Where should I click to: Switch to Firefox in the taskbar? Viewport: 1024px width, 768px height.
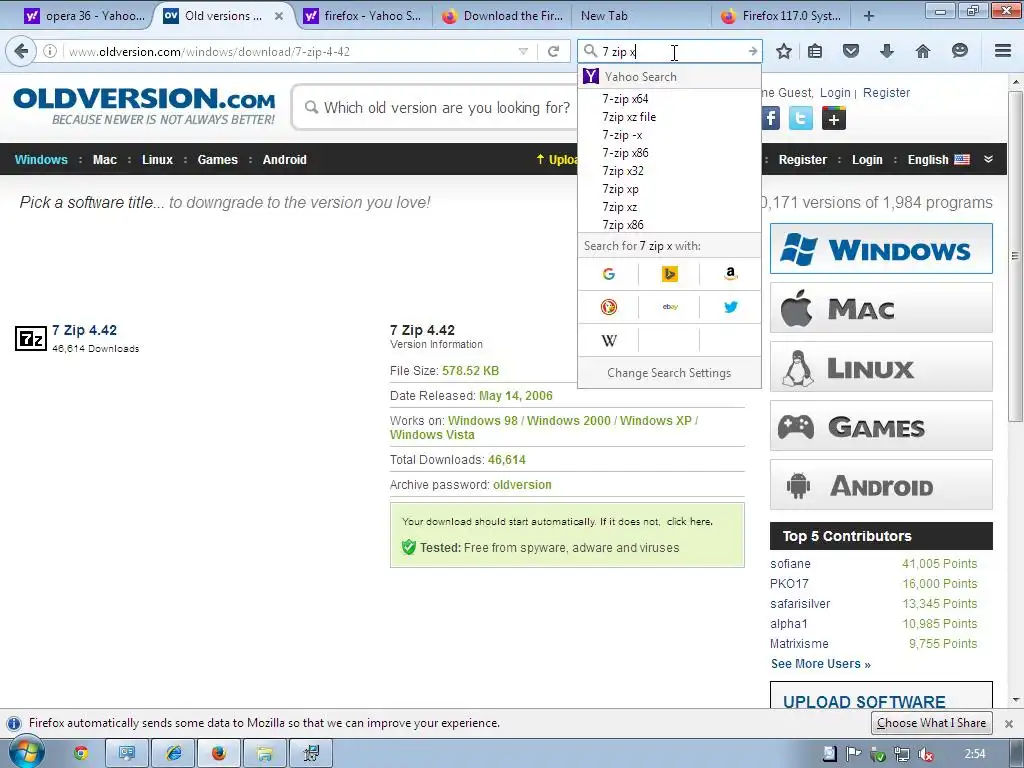tap(219, 753)
